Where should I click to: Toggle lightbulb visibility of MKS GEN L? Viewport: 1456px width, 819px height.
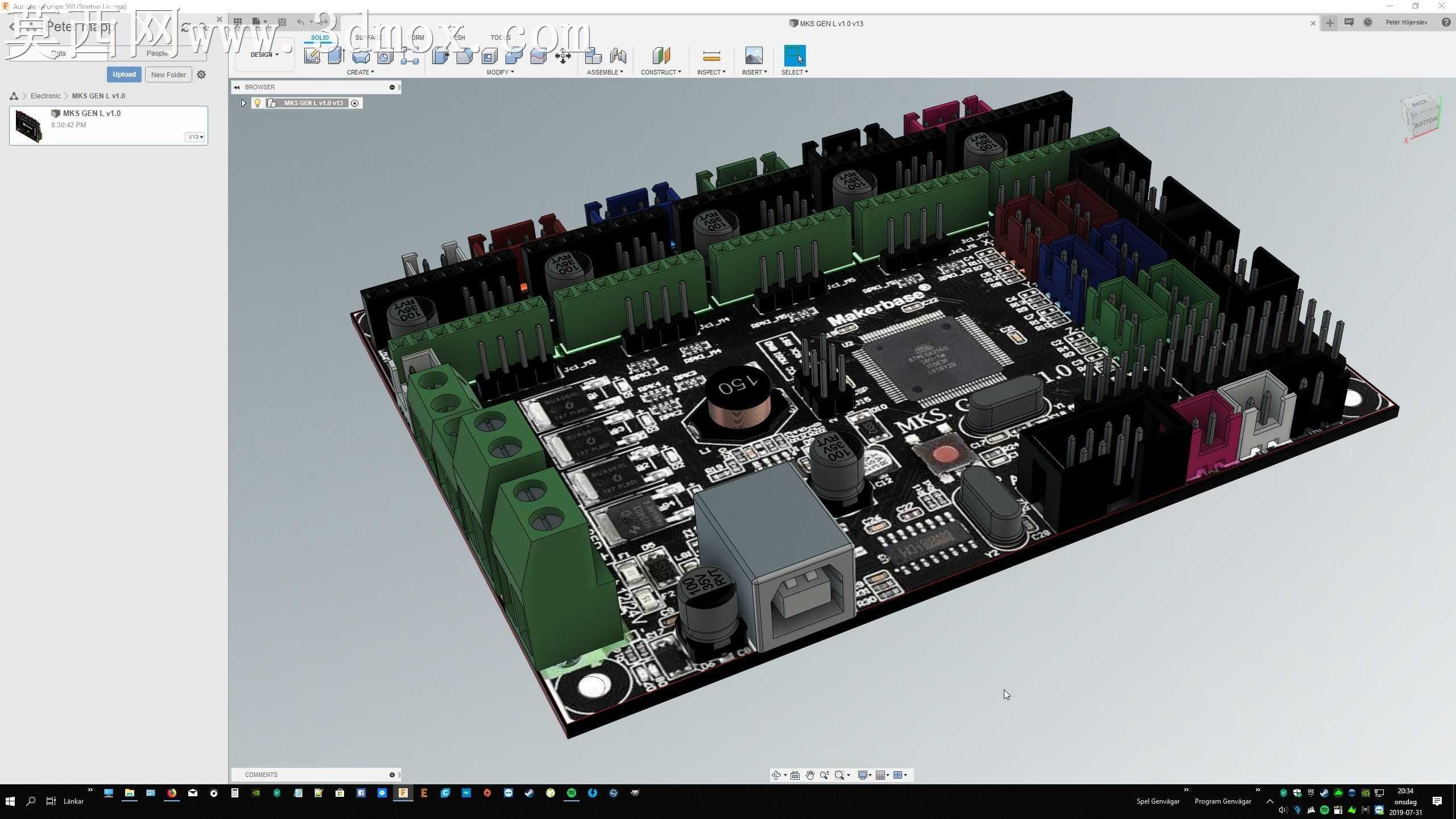(x=257, y=103)
